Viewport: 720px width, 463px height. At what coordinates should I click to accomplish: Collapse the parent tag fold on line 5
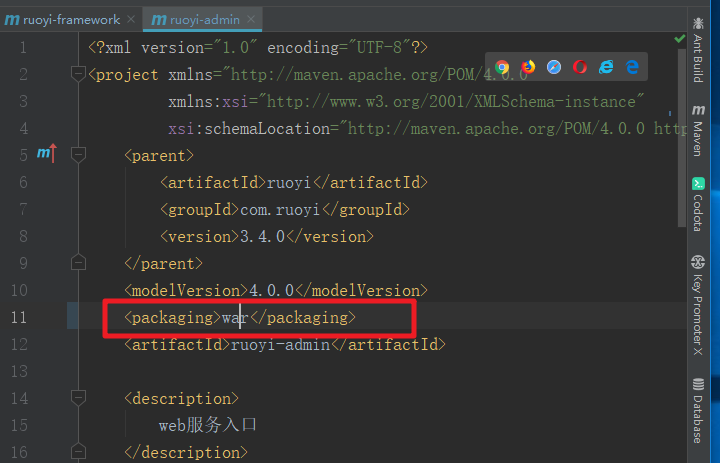click(x=78, y=155)
